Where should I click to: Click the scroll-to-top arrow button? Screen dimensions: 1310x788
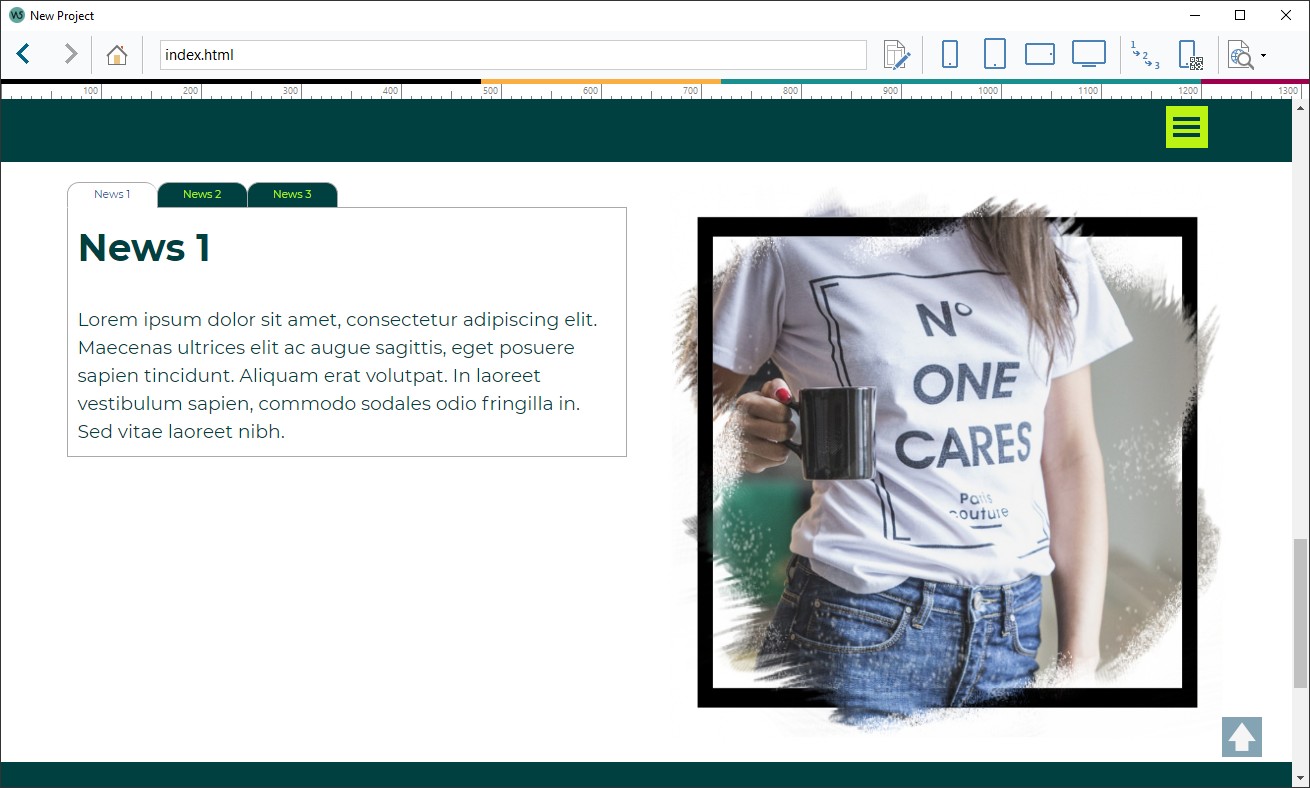[1242, 737]
